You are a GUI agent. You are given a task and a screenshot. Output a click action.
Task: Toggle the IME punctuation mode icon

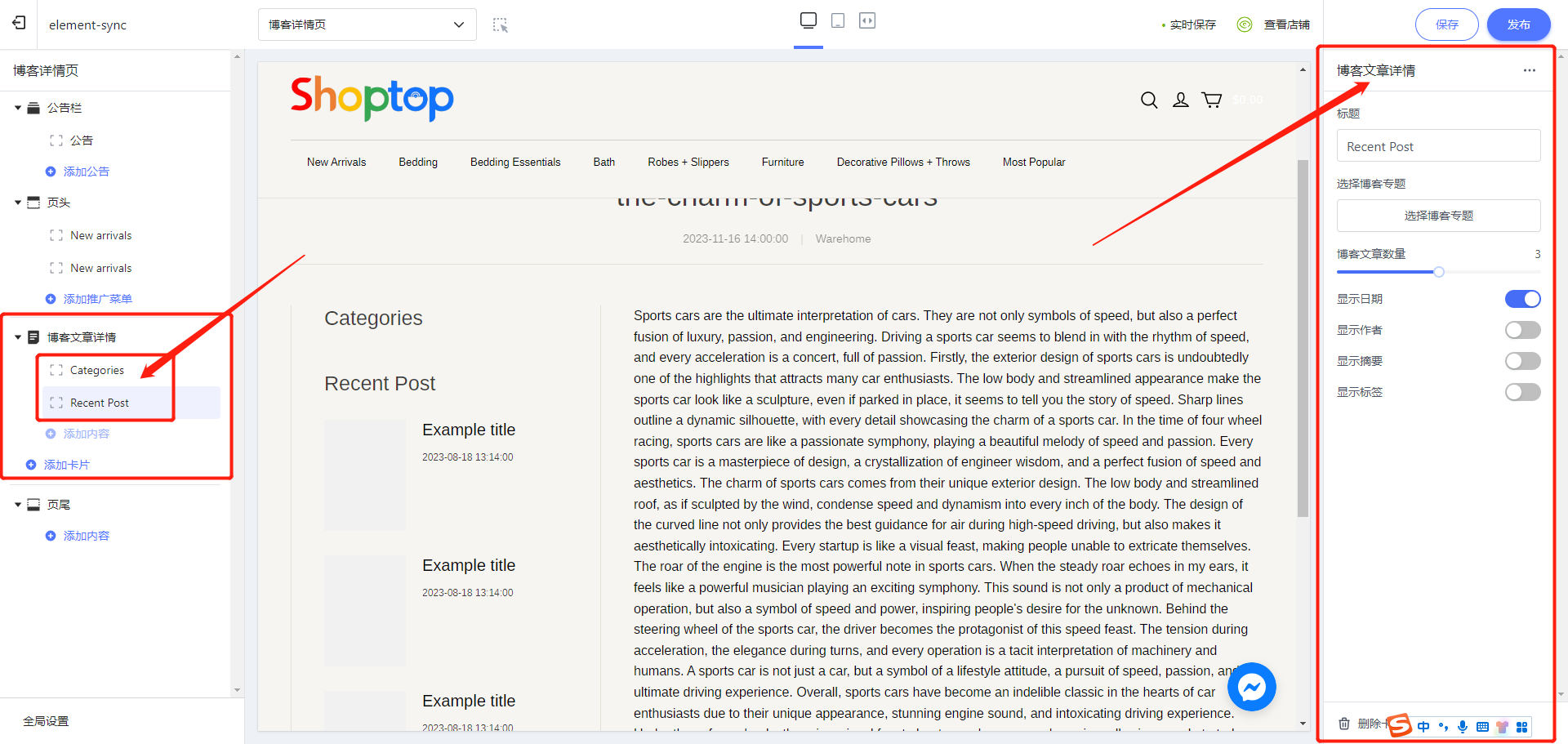(x=1443, y=727)
